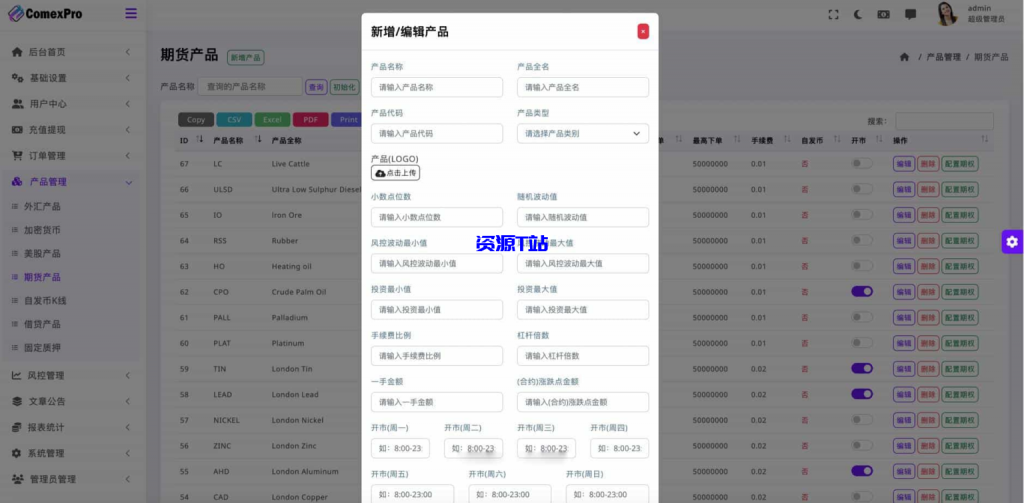Sort table by ID column arrows

click(x=200, y=140)
